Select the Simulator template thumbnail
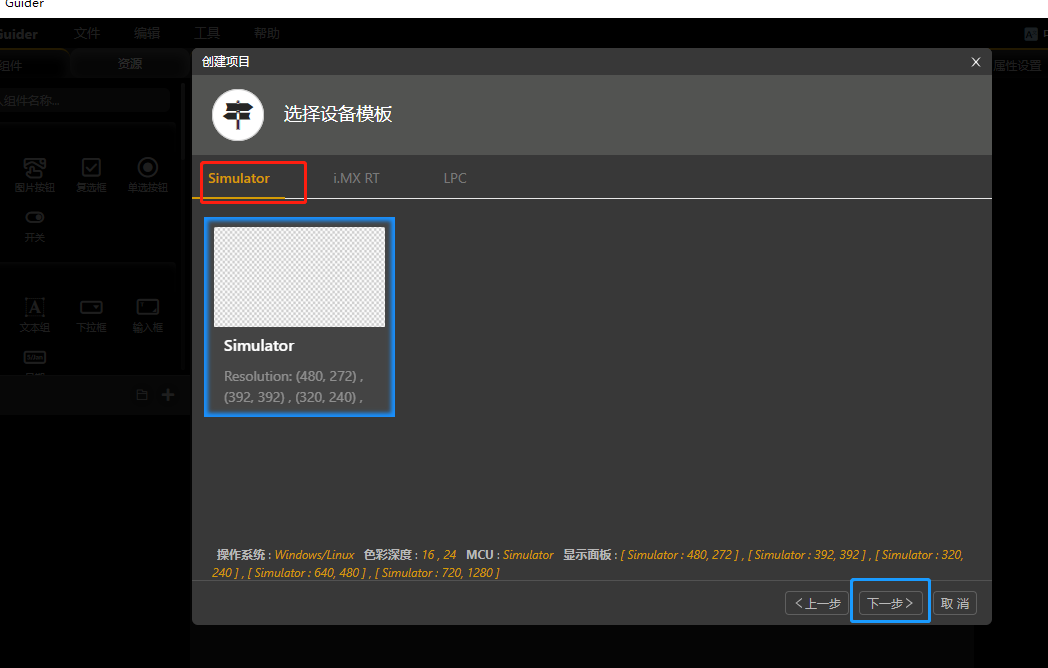The height and width of the screenshot is (668, 1048). tap(299, 276)
